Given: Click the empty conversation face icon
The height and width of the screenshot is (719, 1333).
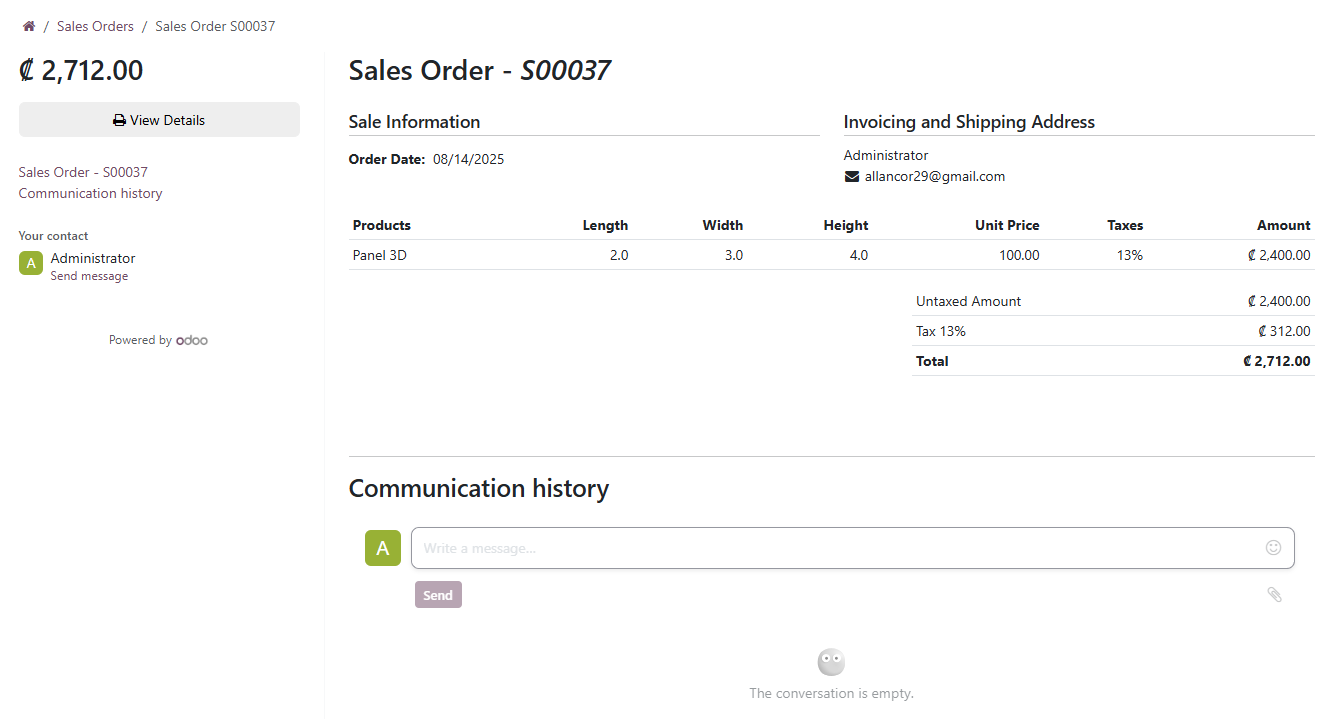Looking at the screenshot, I should (831, 662).
